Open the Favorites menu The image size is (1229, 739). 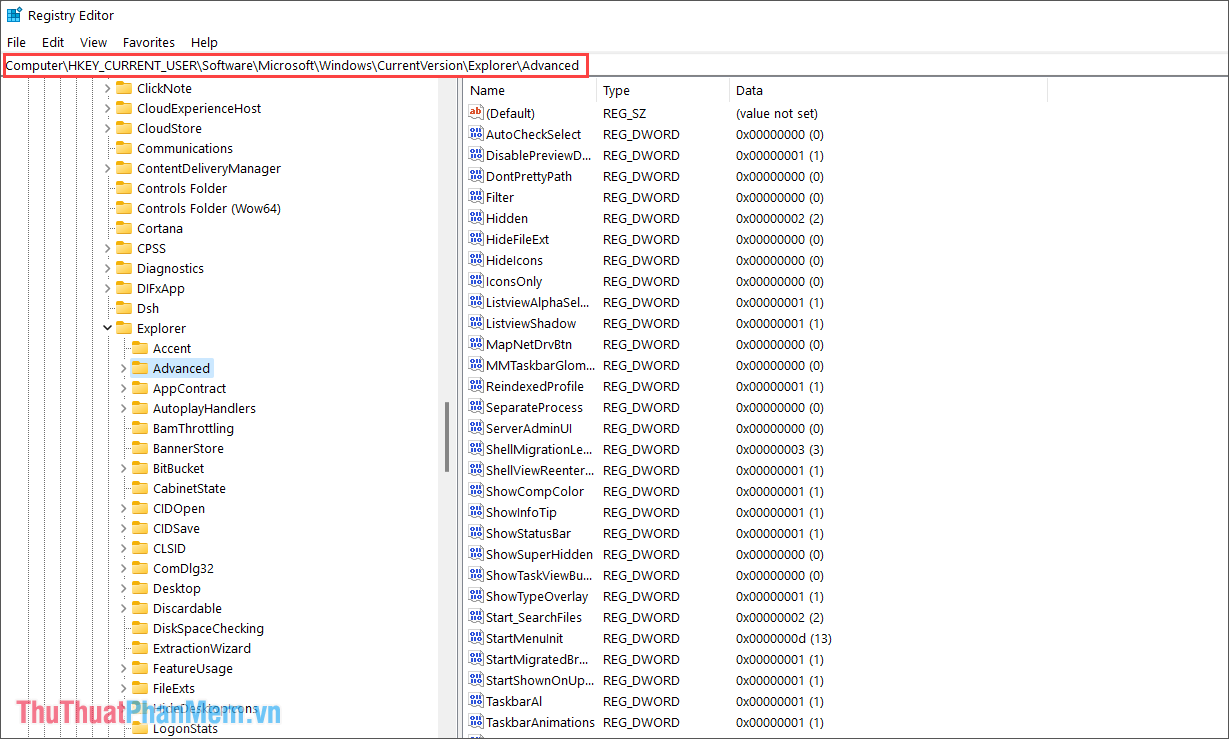(148, 42)
